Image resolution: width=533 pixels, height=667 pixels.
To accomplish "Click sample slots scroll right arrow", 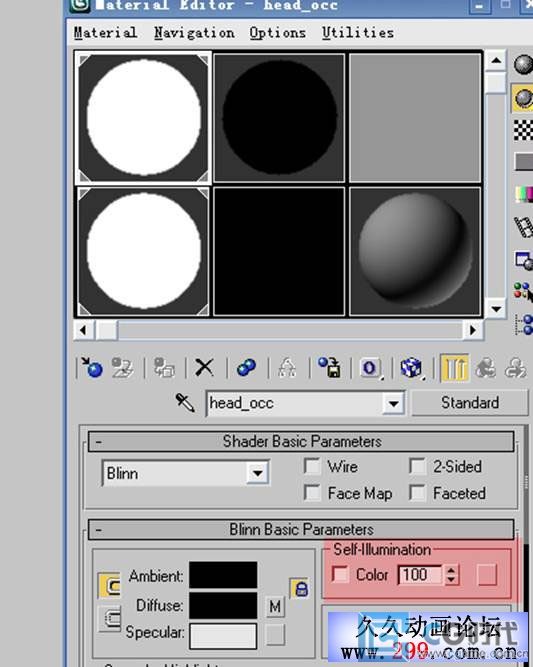I will 473,330.
